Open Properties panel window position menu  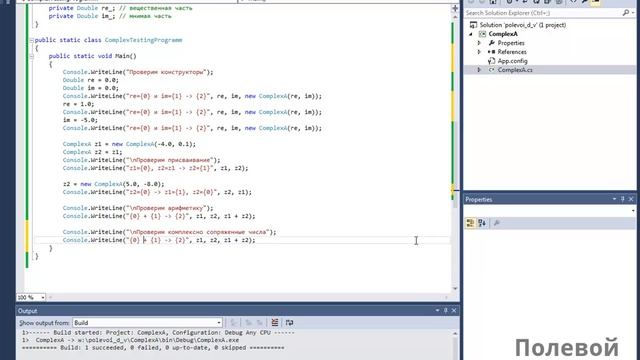click(x=614, y=199)
